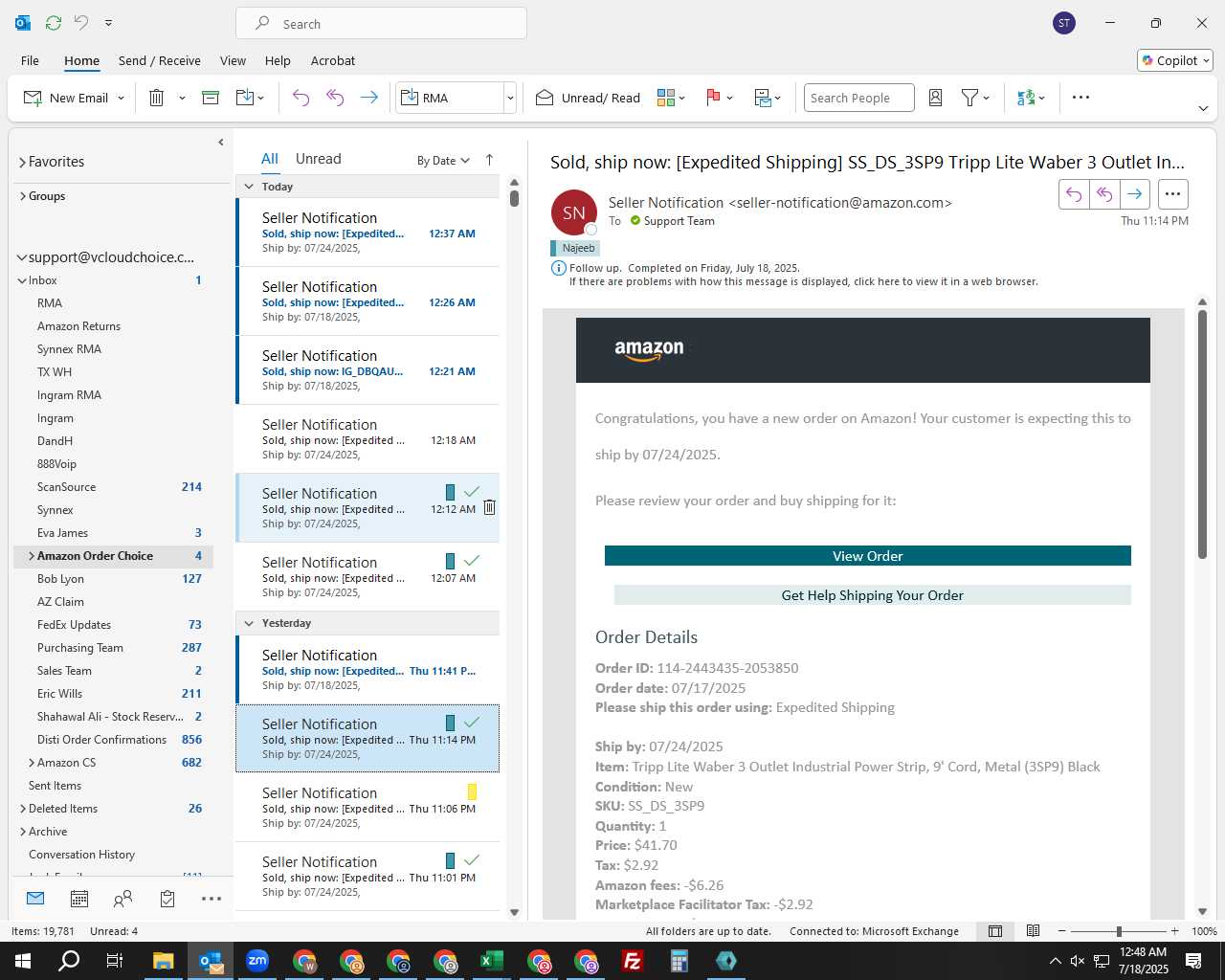Image resolution: width=1225 pixels, height=980 pixels.
Task: Open the By Date sort dropdown
Action: point(443,161)
